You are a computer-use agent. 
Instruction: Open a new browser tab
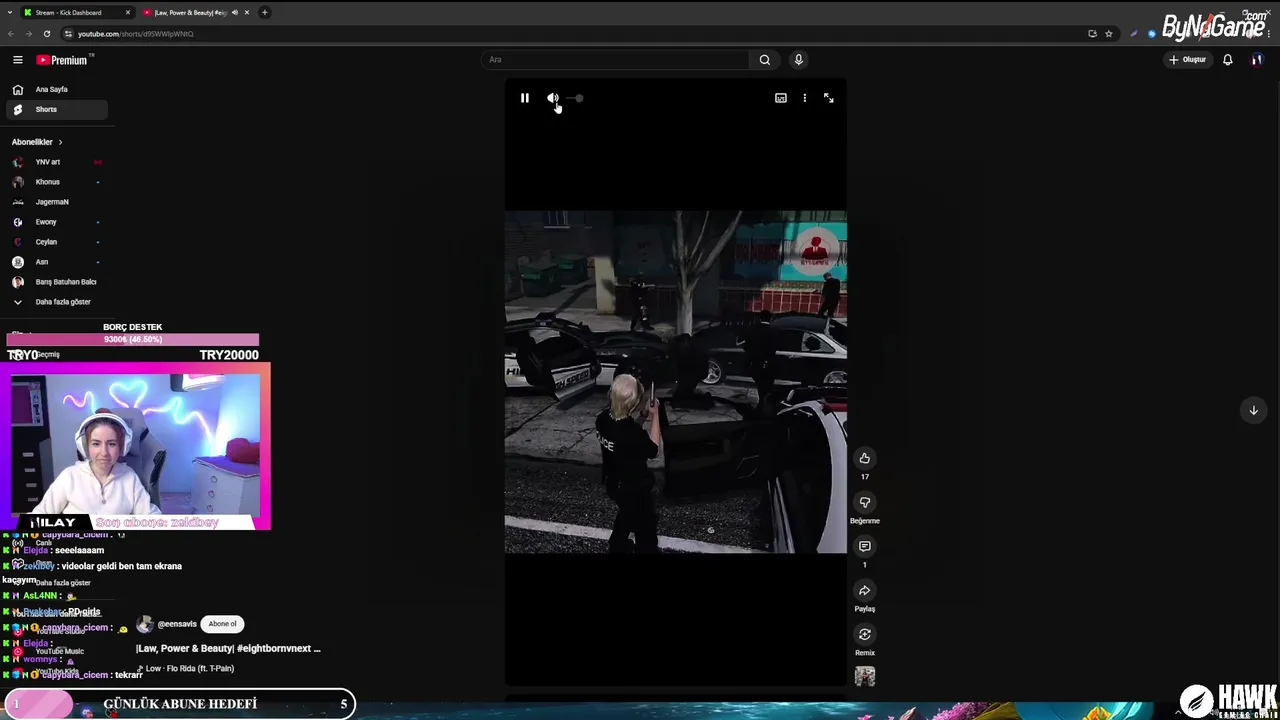[264, 13]
